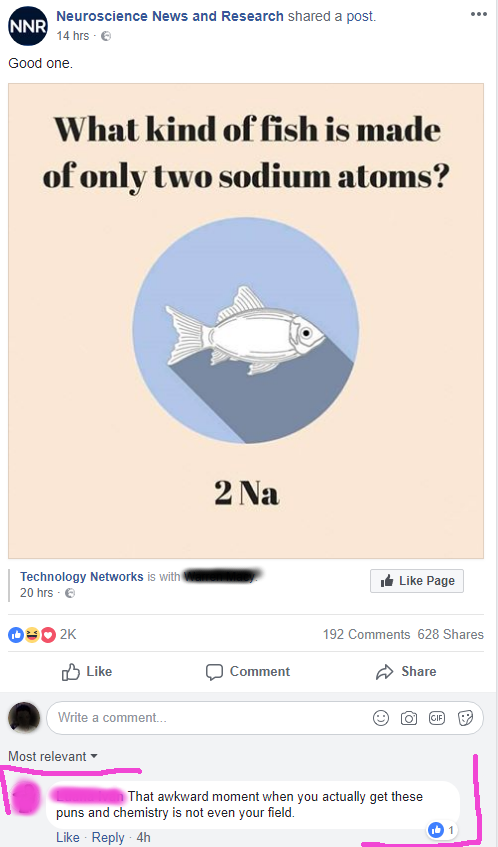Open the emoji picker in comment box
This screenshot has height=847, width=498.
pyautogui.click(x=381, y=717)
